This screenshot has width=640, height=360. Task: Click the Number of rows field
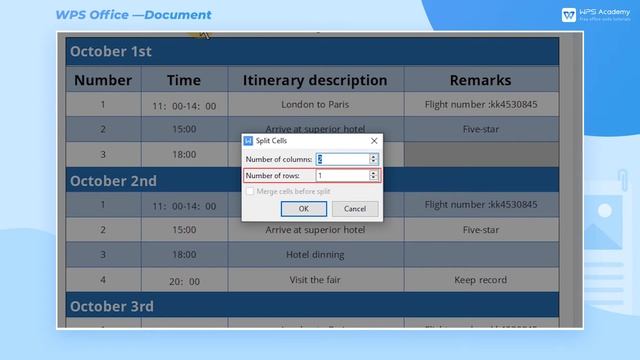coord(343,176)
